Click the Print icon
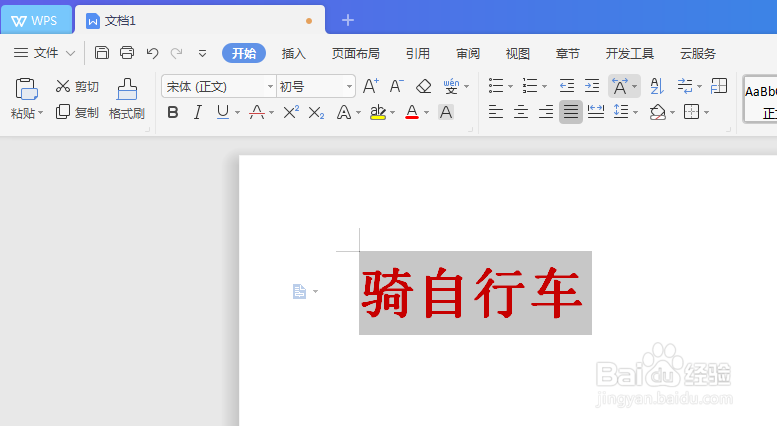Screen dimensions: 777x426 127,53
